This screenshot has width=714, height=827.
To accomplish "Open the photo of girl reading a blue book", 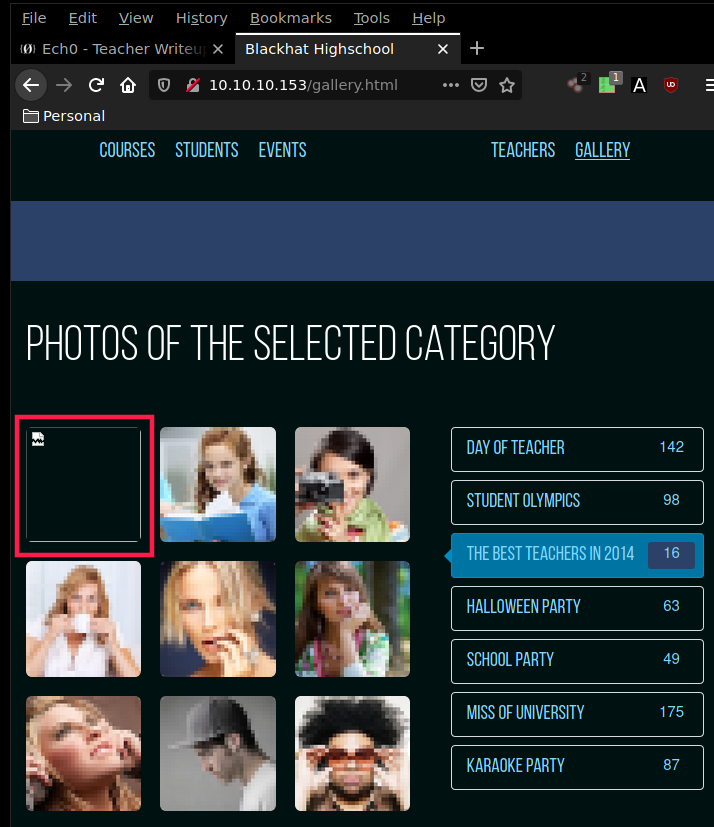I will coord(218,484).
